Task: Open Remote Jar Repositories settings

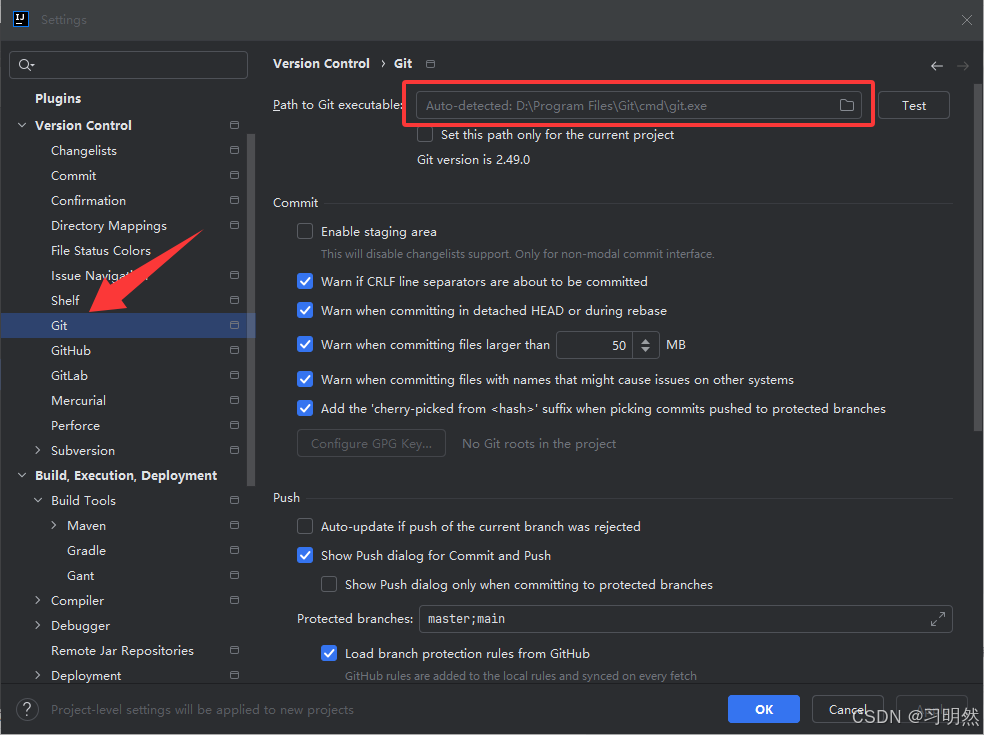Action: point(122,651)
